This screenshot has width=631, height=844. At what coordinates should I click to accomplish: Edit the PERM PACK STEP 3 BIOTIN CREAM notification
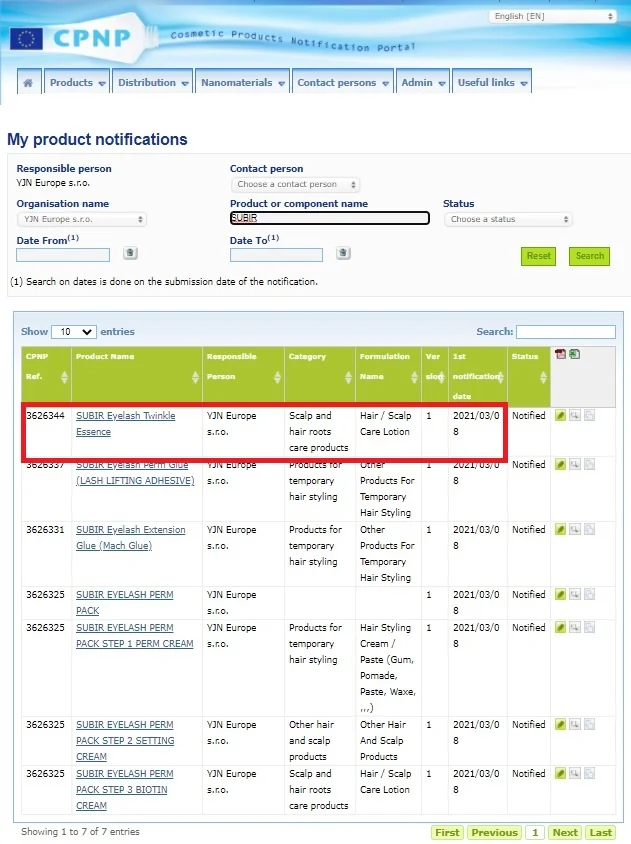(560, 773)
